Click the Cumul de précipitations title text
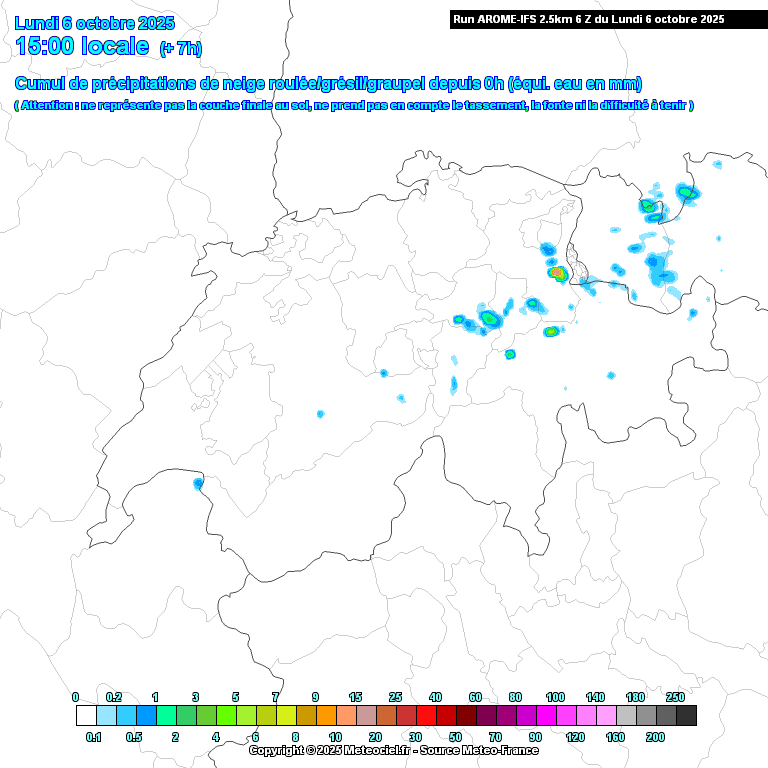Image resolution: width=768 pixels, height=768 pixels. point(328,84)
